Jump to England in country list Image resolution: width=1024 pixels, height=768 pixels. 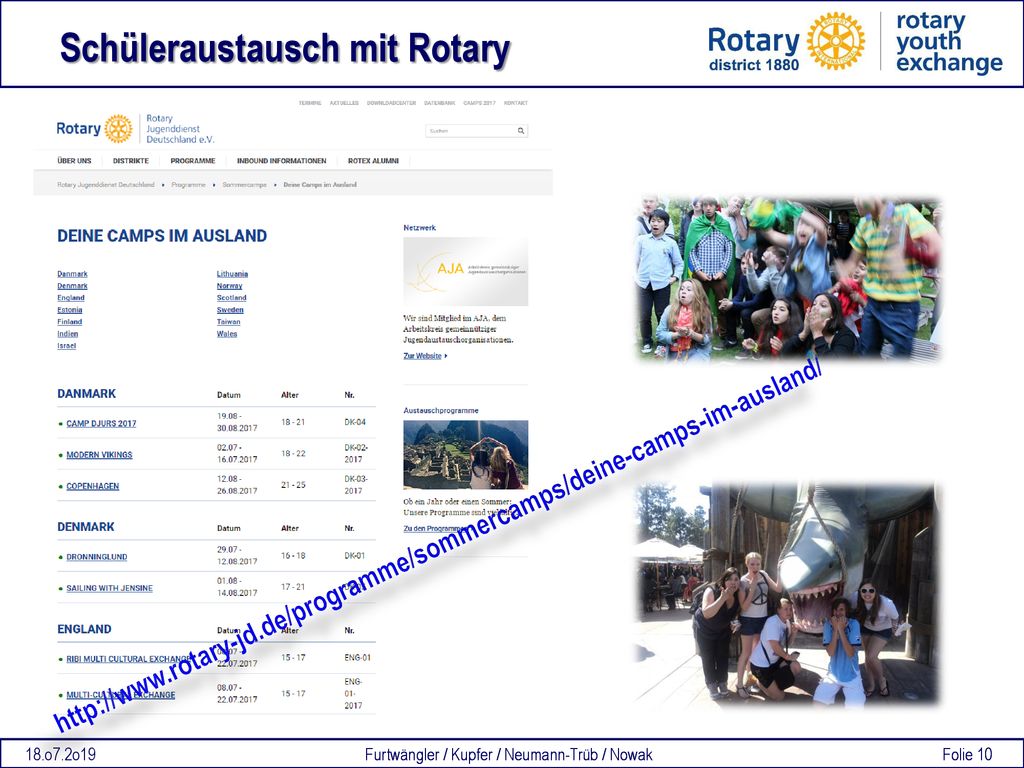71,298
